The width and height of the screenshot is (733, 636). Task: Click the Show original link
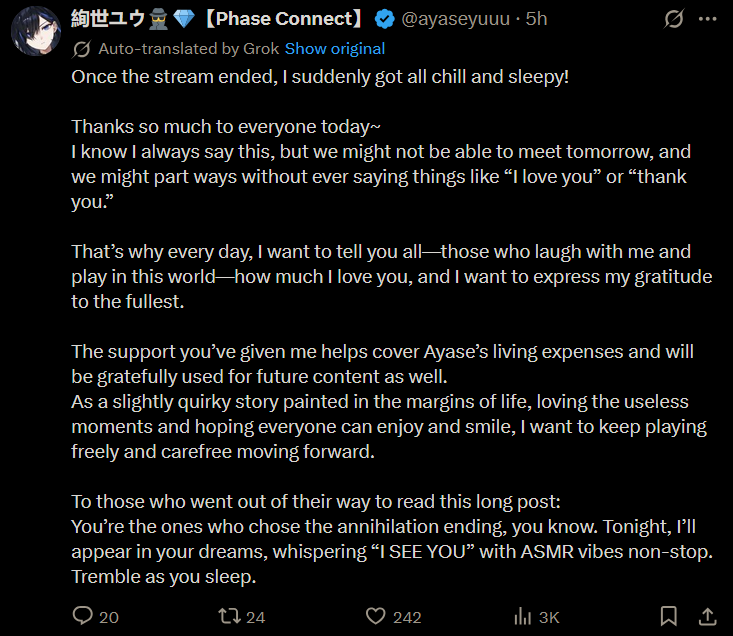(335, 49)
